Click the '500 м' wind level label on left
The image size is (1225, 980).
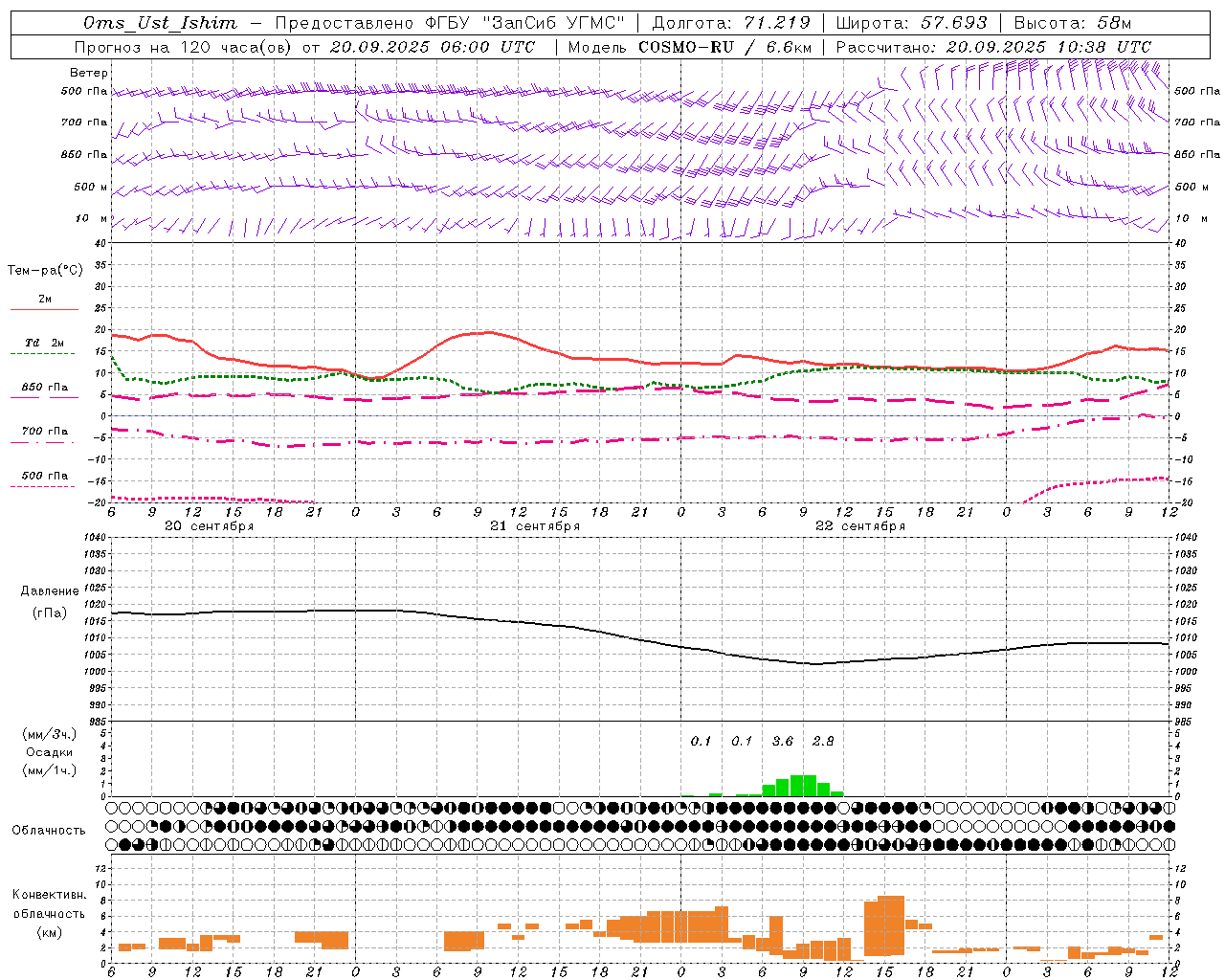pyautogui.click(x=91, y=187)
